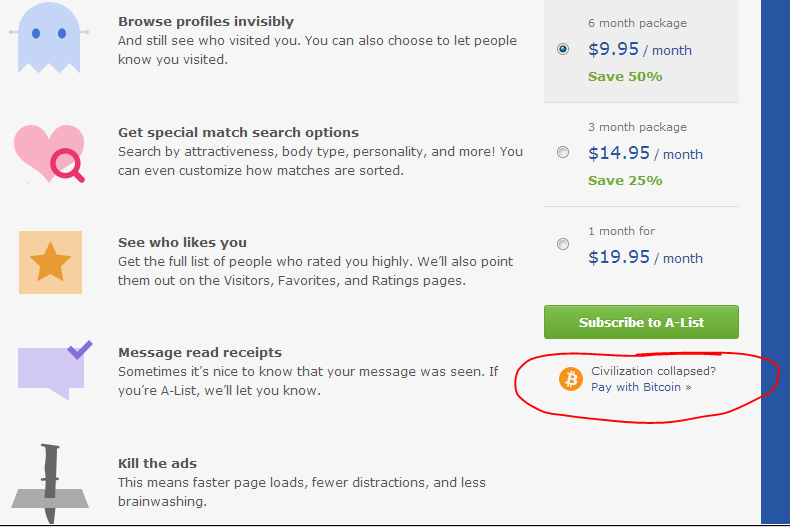Select the 3 month package radio button
This screenshot has height=527, width=790.
[563, 152]
